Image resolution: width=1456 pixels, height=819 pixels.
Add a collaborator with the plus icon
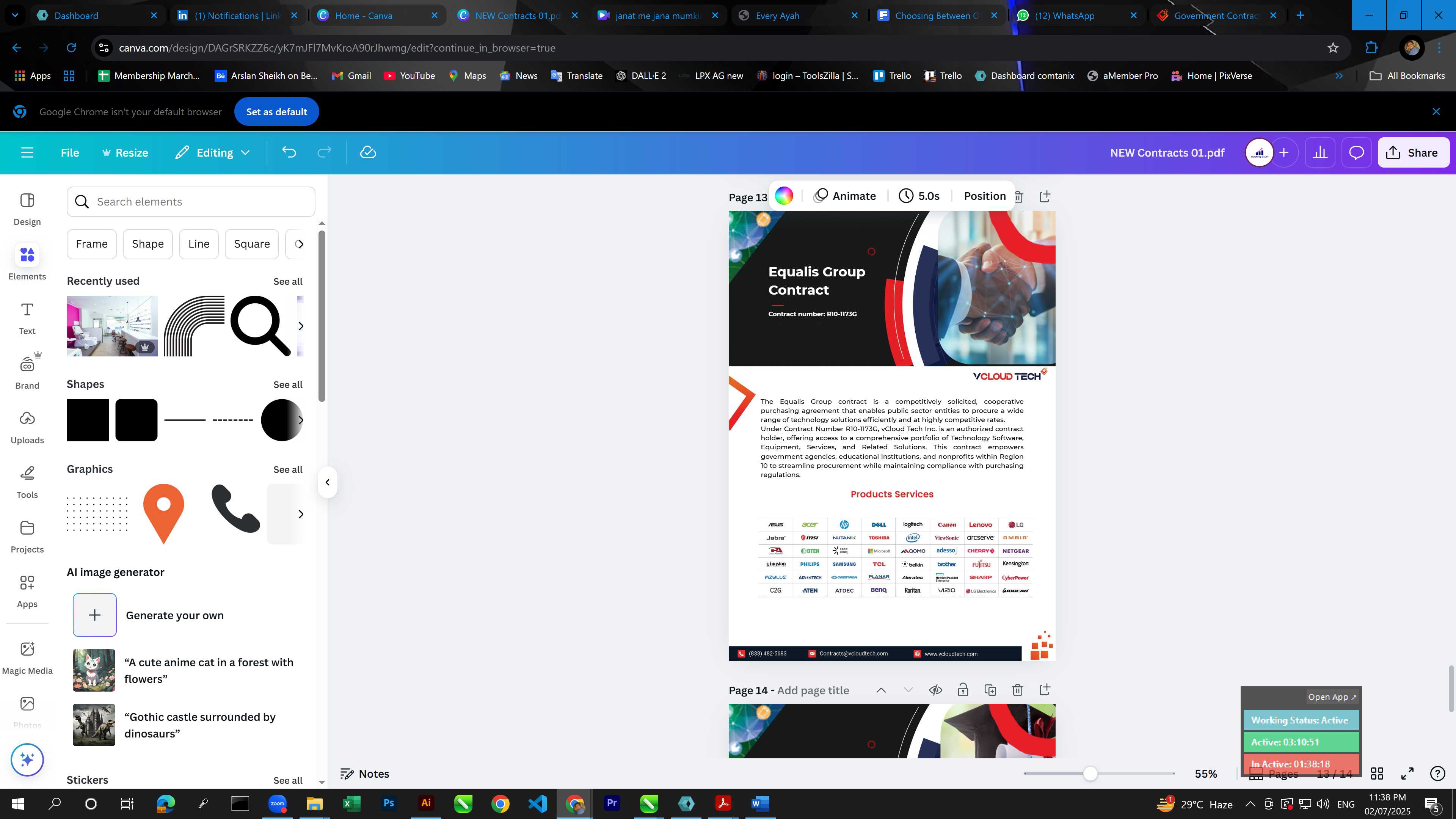(x=1284, y=152)
